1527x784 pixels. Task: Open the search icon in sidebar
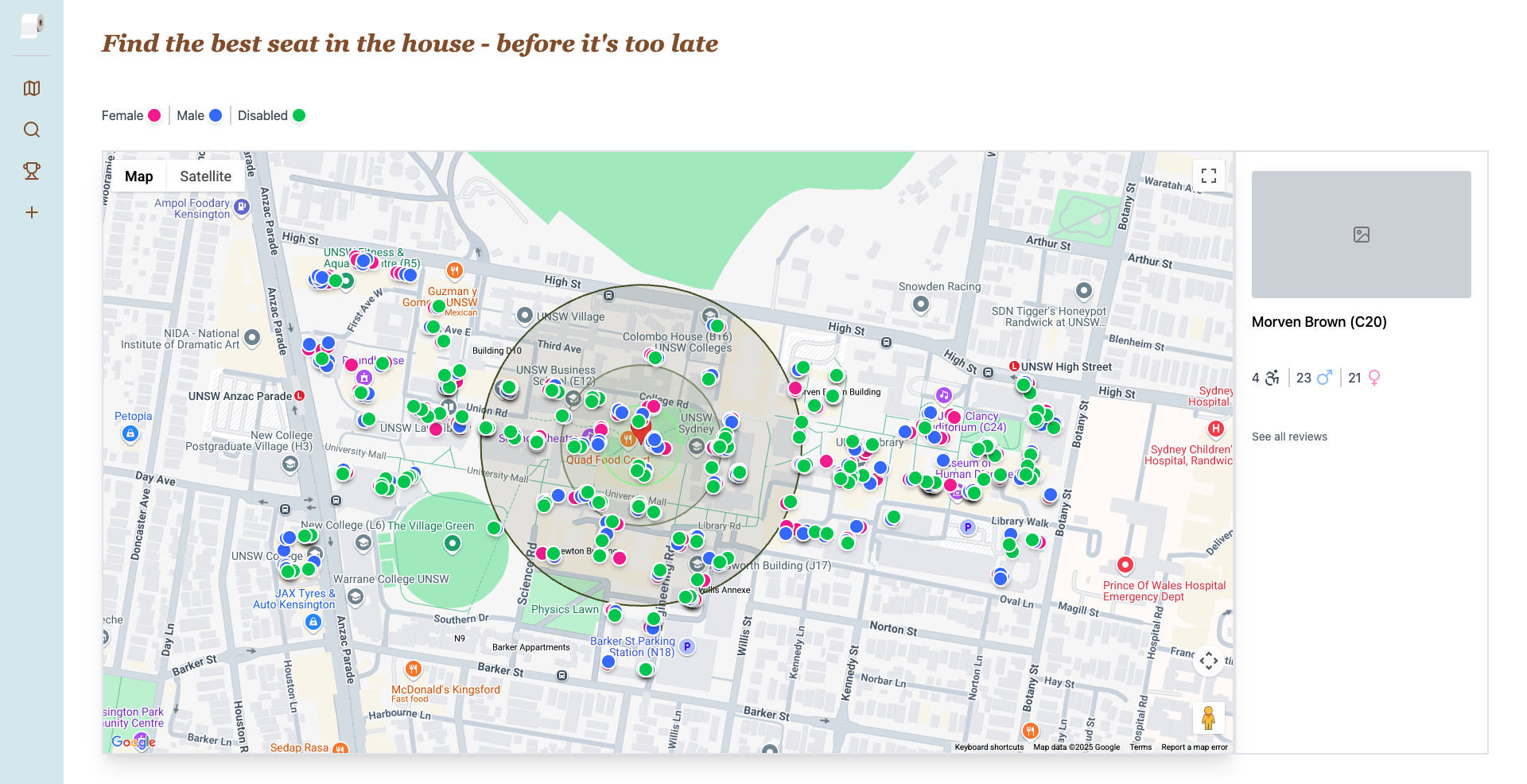(32, 130)
